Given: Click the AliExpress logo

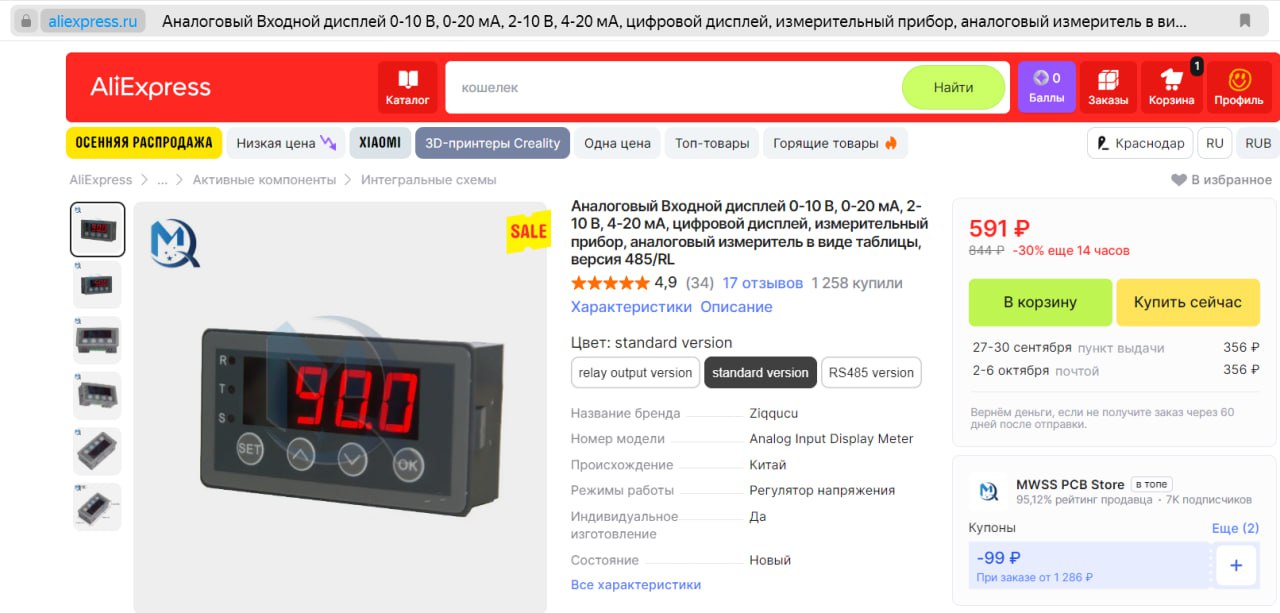Looking at the screenshot, I should tap(151, 87).
